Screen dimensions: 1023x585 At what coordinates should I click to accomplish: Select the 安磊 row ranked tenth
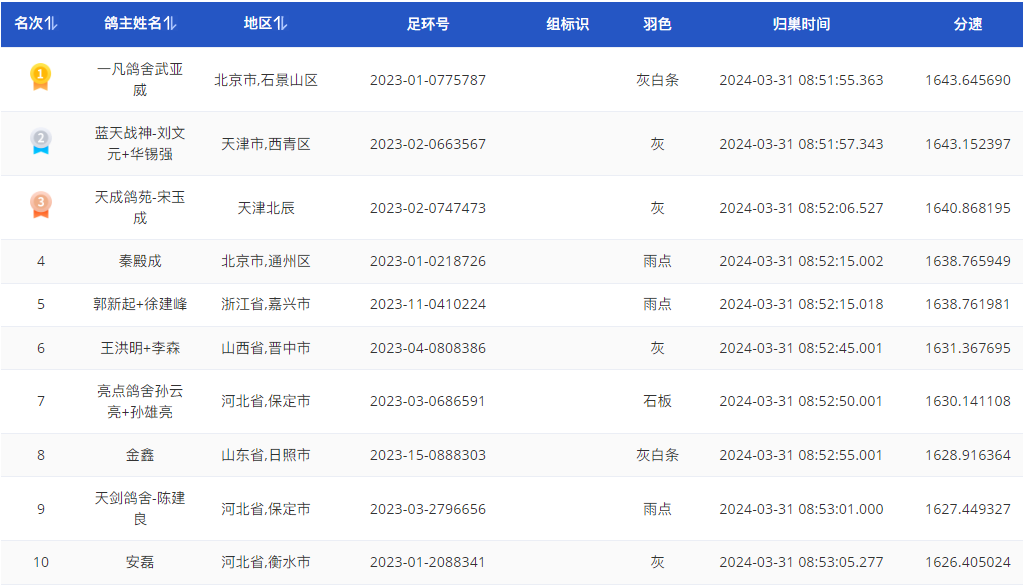point(140,562)
